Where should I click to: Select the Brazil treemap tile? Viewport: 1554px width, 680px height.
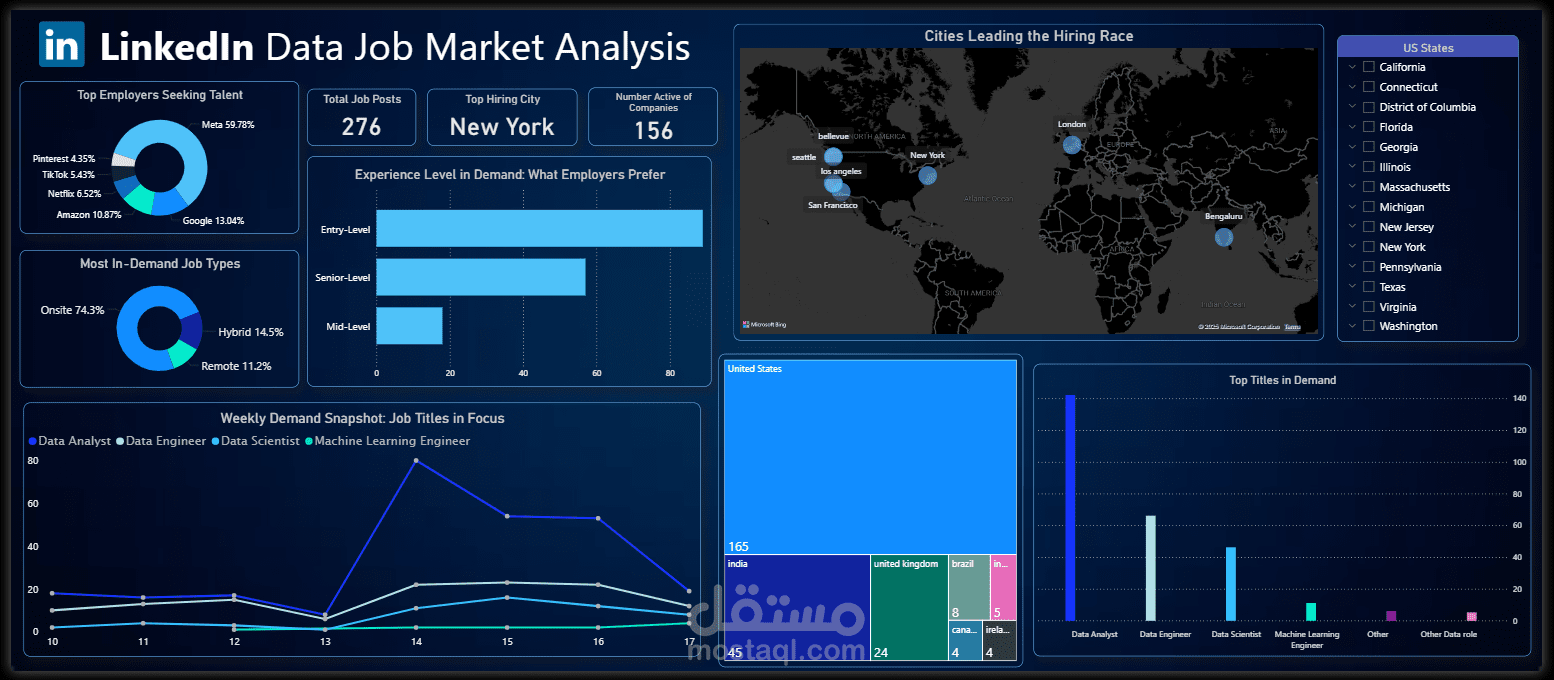coord(969,588)
